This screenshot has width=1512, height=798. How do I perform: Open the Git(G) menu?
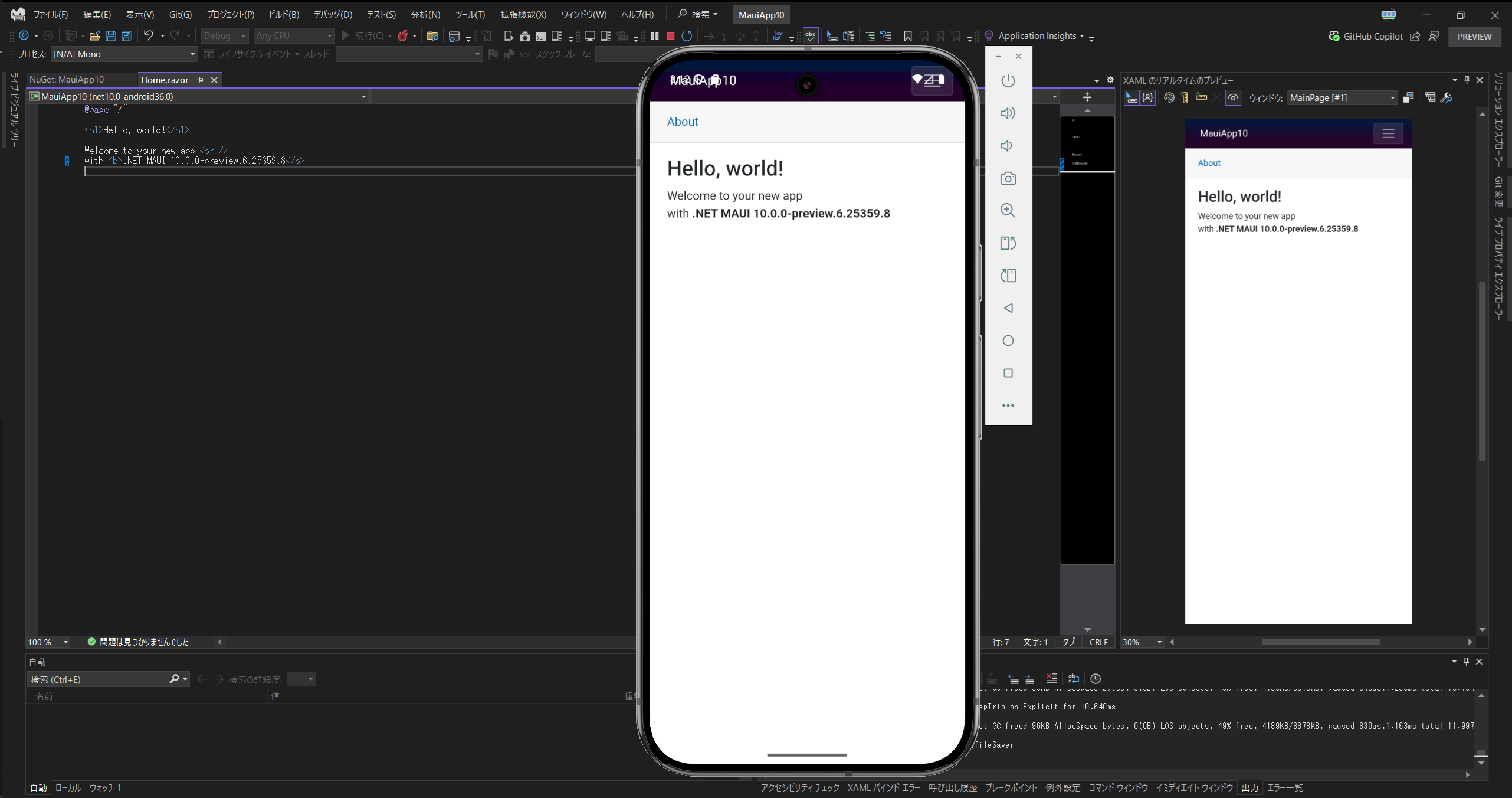point(181,14)
